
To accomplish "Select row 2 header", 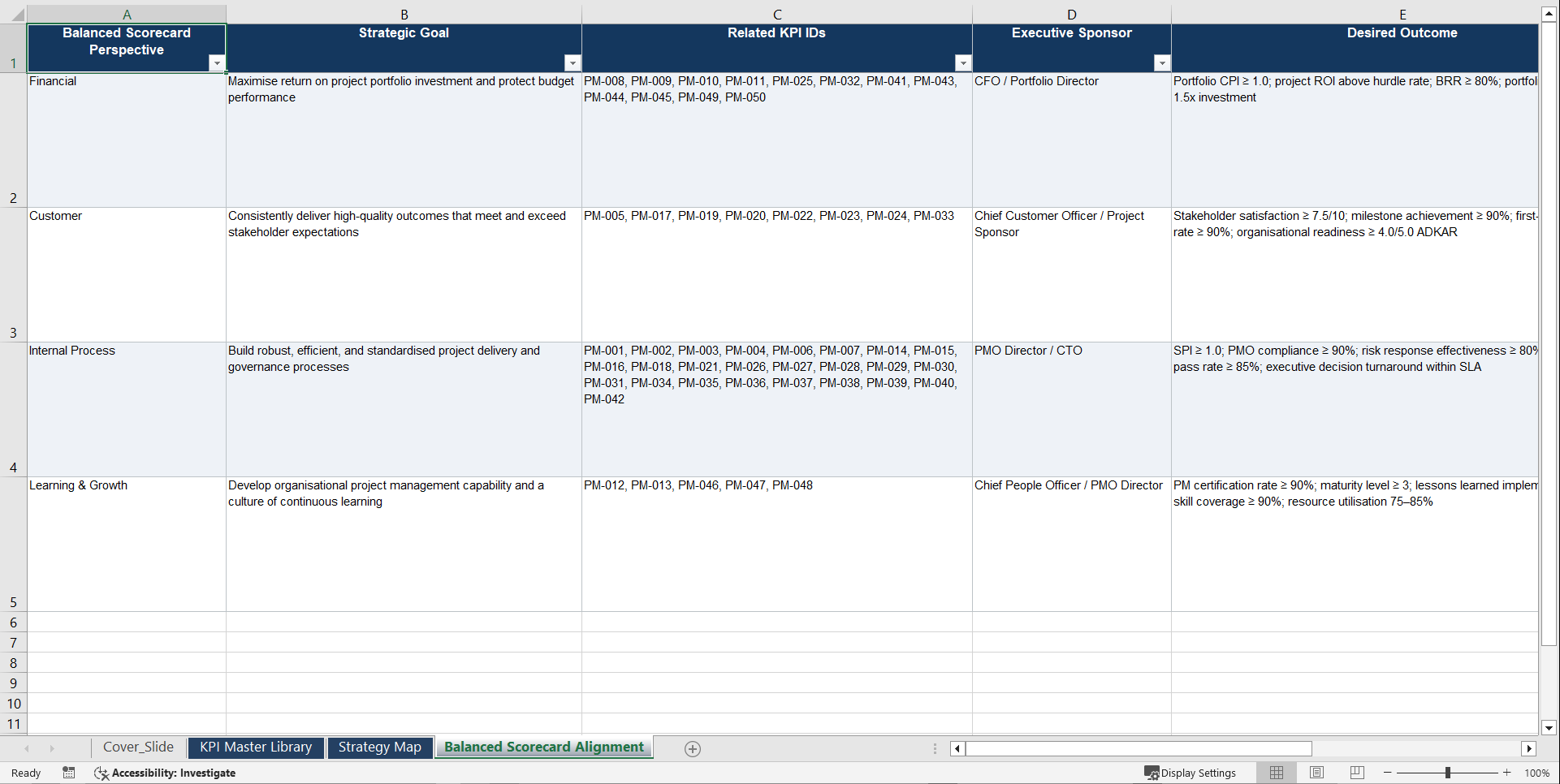I will [13, 140].
